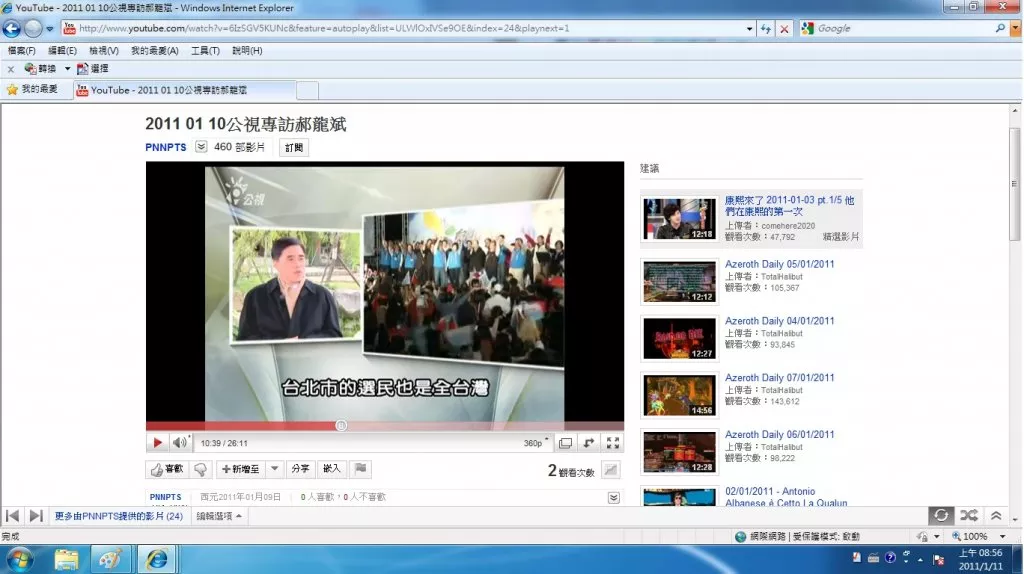
Task: Click the taskbar clock showing 上午 08:56
Action: 980,560
